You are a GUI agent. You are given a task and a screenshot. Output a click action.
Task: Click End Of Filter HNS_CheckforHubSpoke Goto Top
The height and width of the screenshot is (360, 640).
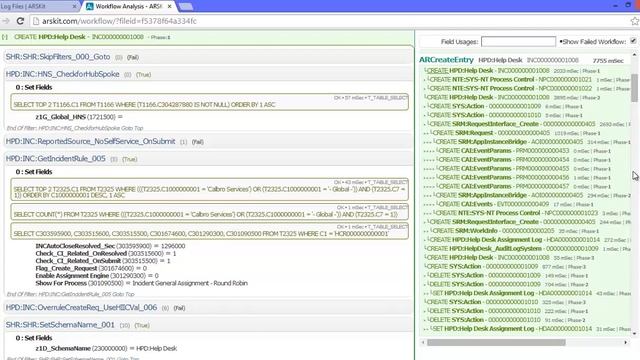(x=75, y=128)
